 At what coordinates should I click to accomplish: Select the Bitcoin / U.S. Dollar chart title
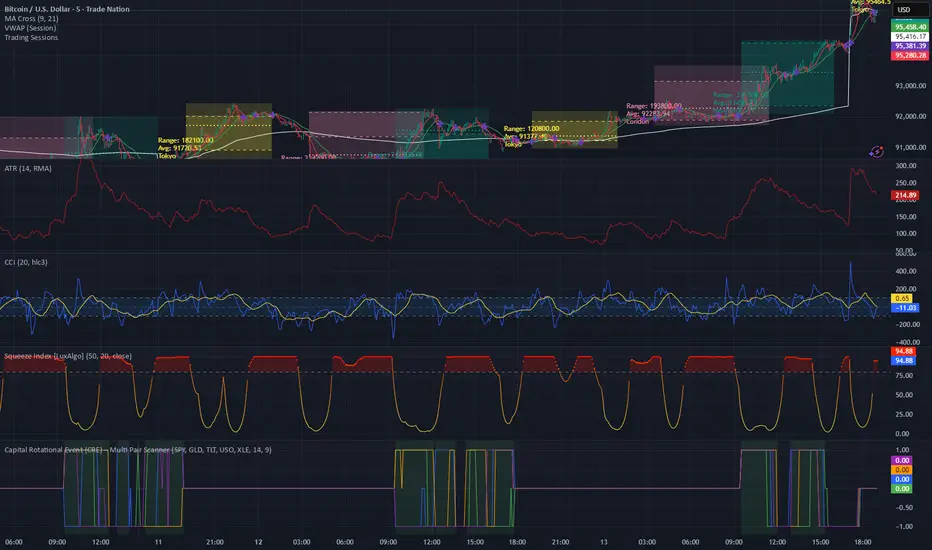(67, 9)
